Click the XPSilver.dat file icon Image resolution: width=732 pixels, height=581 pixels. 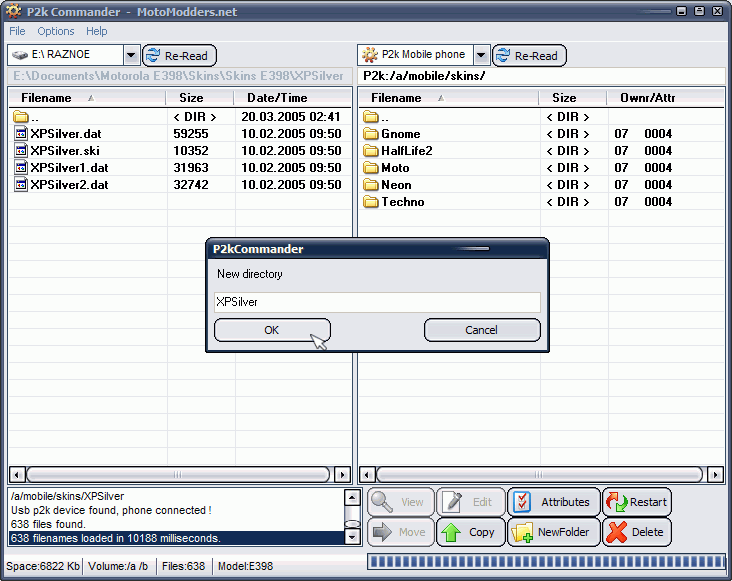[x=21, y=134]
